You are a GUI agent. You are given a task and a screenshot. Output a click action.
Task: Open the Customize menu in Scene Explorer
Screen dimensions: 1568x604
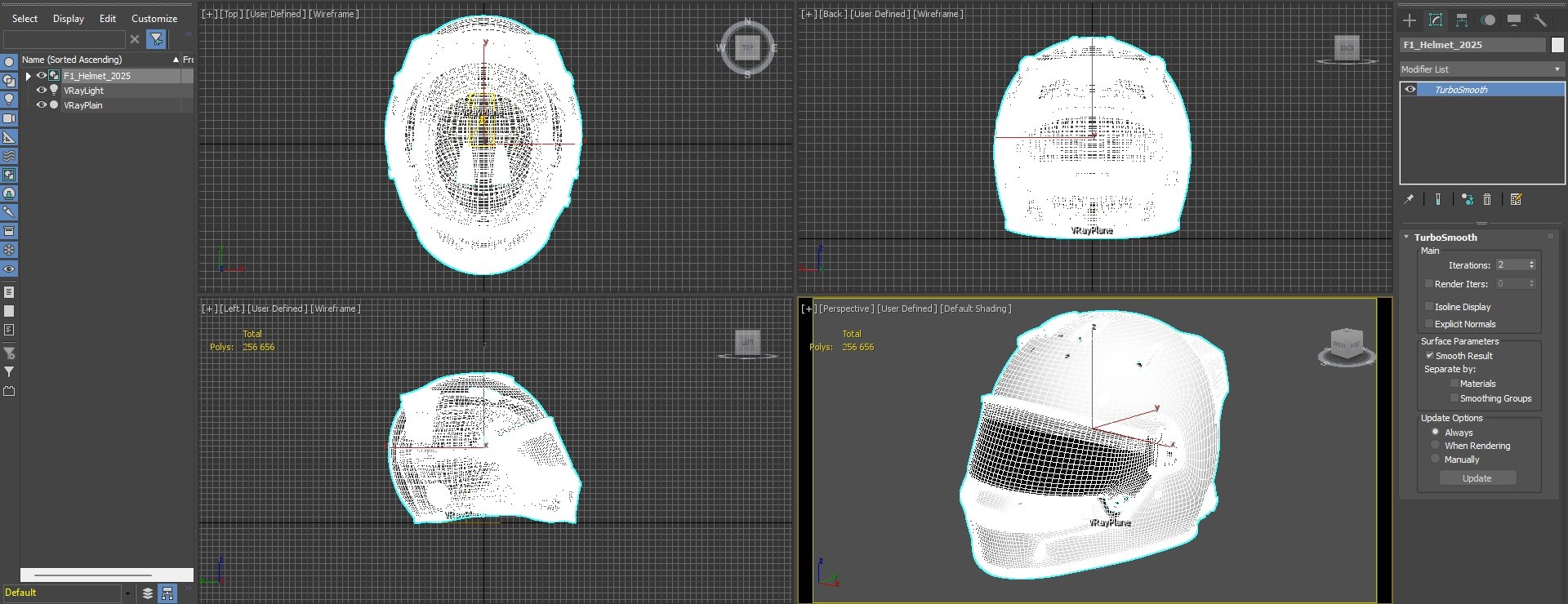pos(154,19)
